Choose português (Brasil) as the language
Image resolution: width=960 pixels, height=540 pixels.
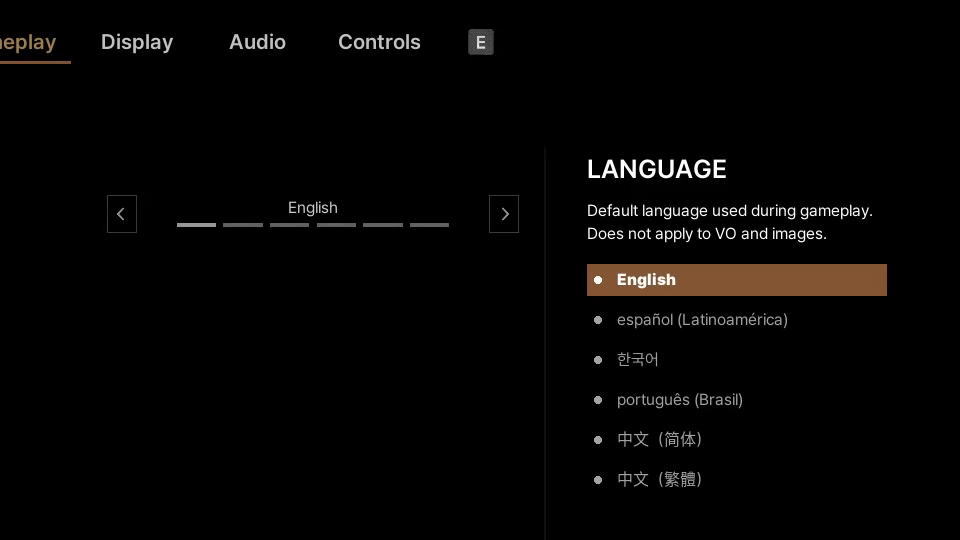(680, 400)
